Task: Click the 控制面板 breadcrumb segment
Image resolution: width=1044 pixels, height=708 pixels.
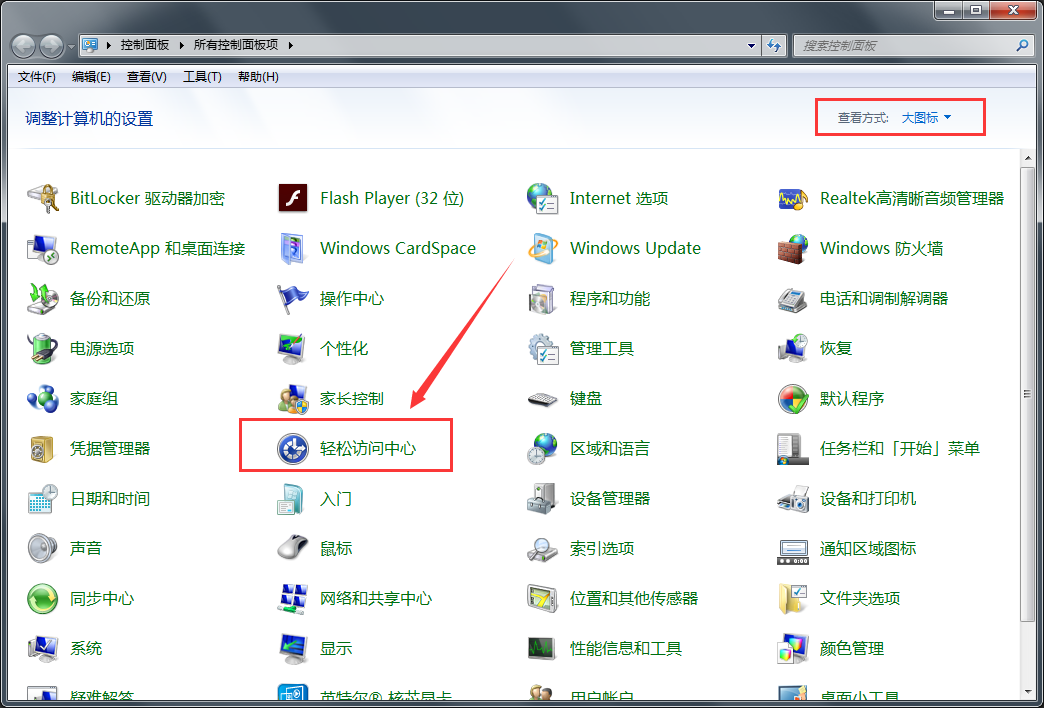Action: click(144, 45)
